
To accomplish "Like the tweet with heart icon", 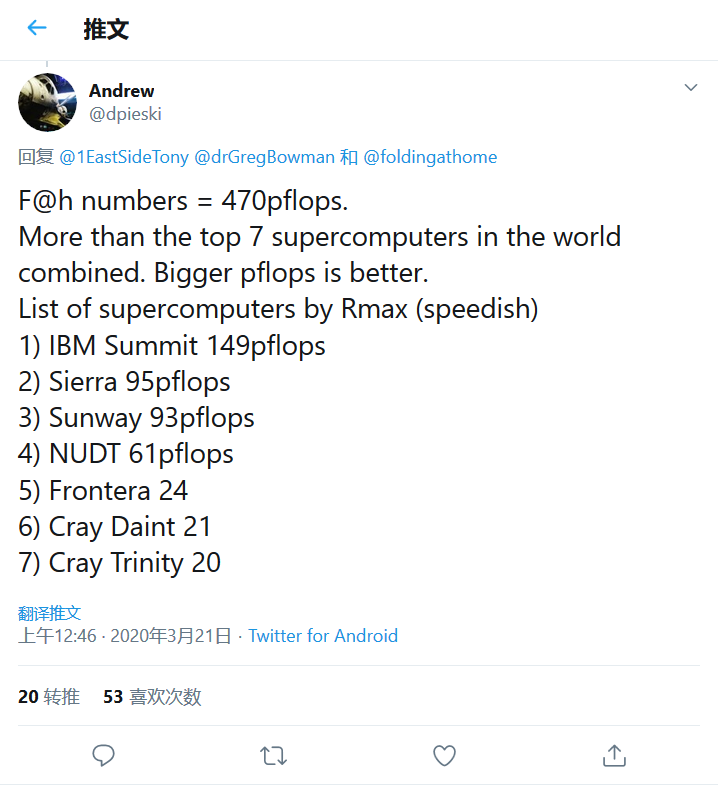I will 444,755.
